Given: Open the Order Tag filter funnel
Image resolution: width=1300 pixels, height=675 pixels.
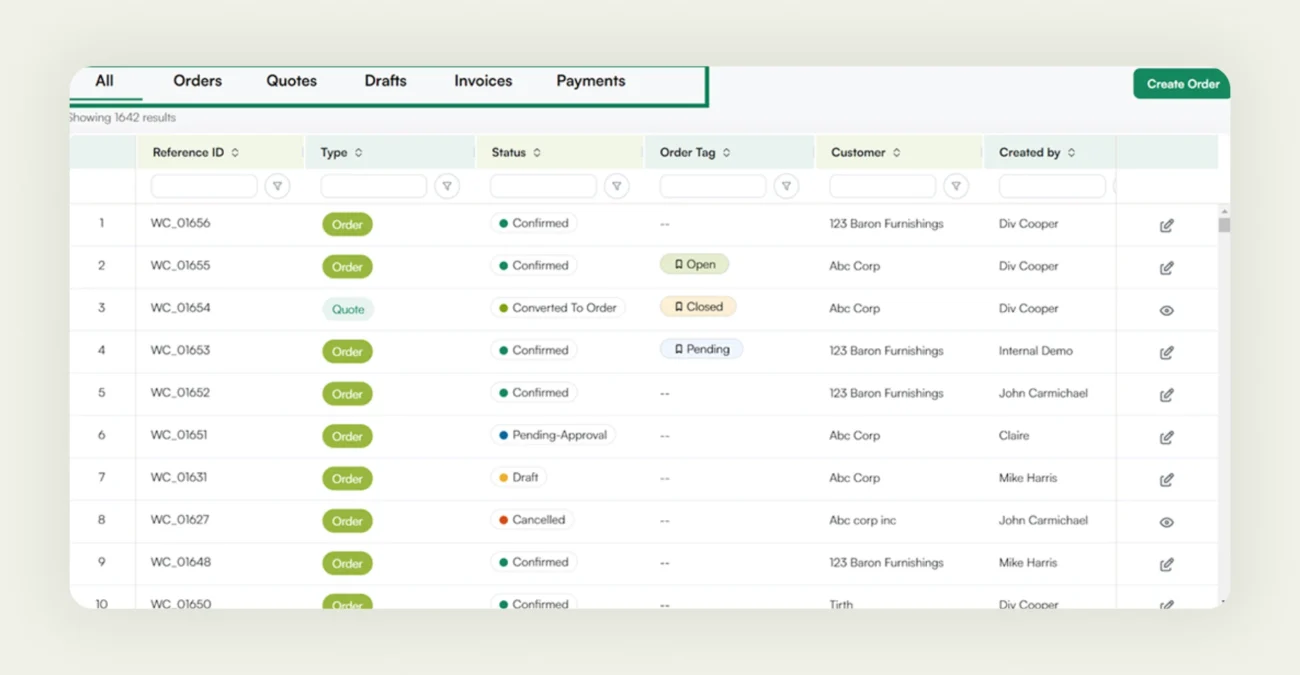Looking at the screenshot, I should click(786, 186).
